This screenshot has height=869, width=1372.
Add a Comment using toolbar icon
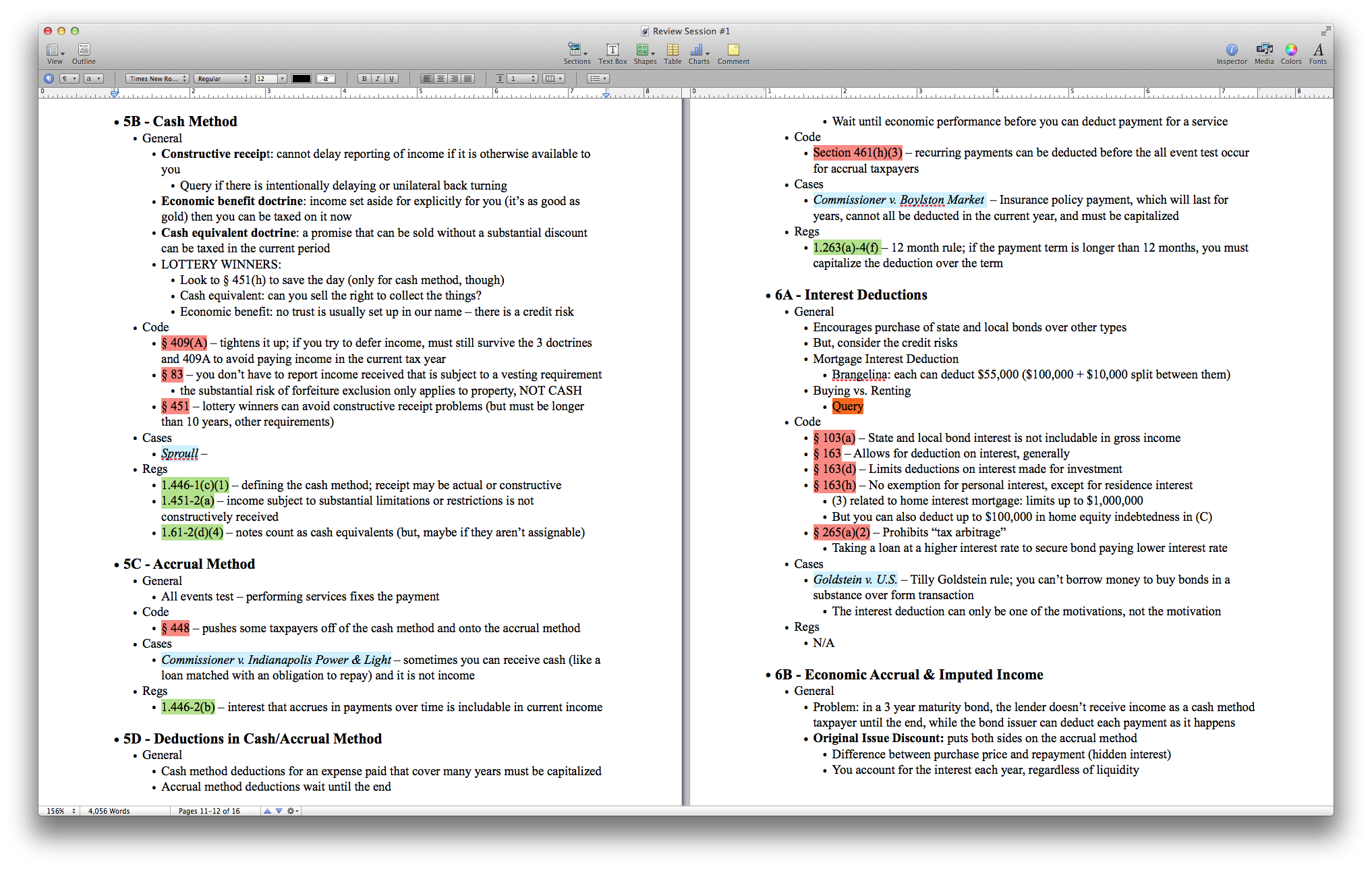733,53
